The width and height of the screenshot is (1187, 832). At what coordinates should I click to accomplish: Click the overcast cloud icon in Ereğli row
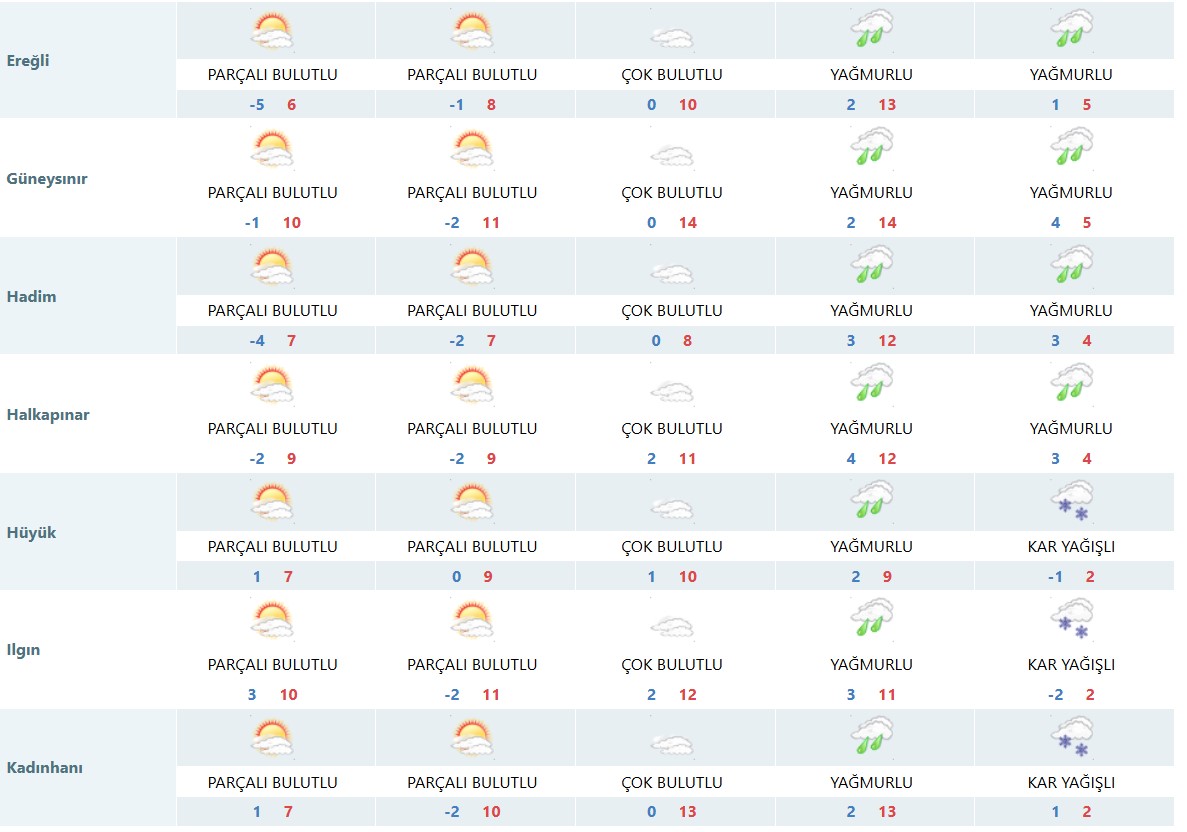(x=672, y=38)
